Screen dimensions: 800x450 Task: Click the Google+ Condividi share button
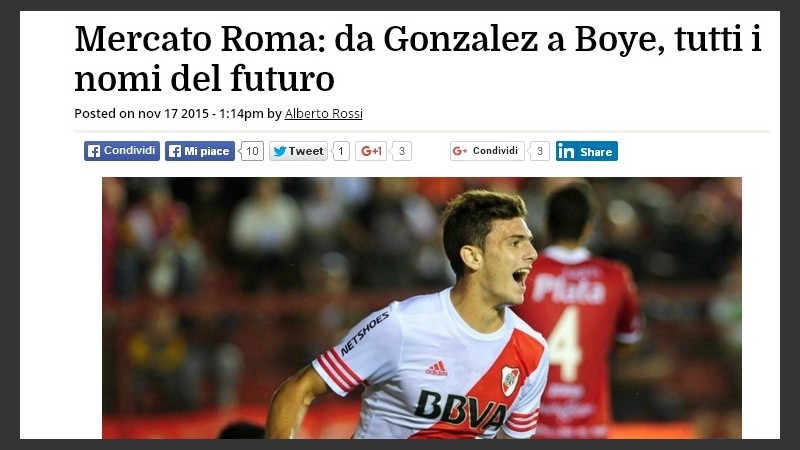(x=487, y=151)
